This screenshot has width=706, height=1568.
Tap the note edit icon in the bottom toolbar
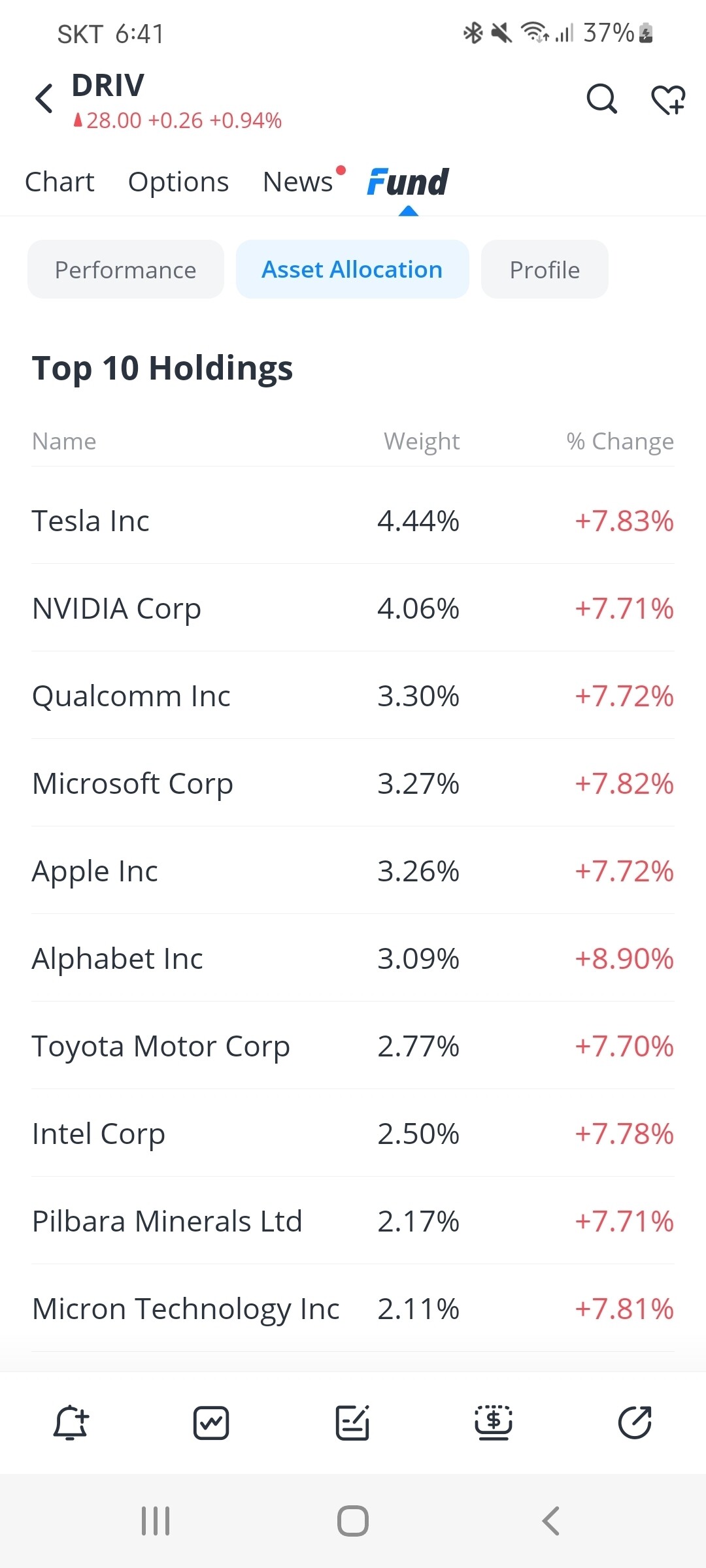click(x=352, y=1423)
